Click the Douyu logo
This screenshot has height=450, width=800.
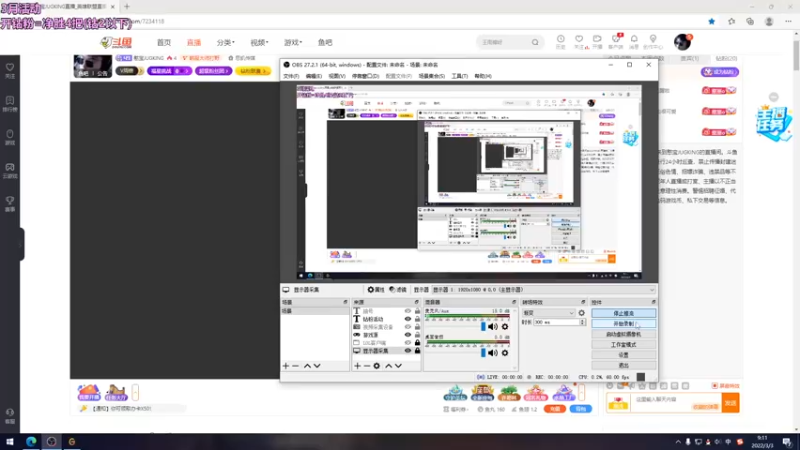coord(116,42)
